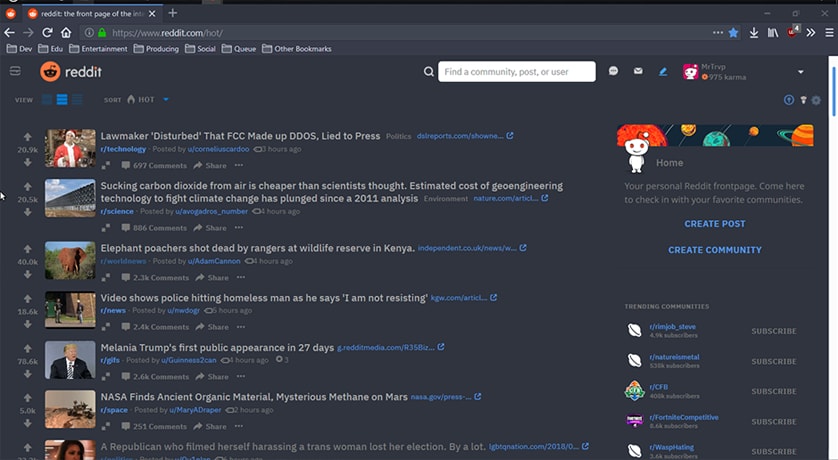Screen dimensions: 838x460
Task: Click the bookmark star icon
Action: [733, 33]
